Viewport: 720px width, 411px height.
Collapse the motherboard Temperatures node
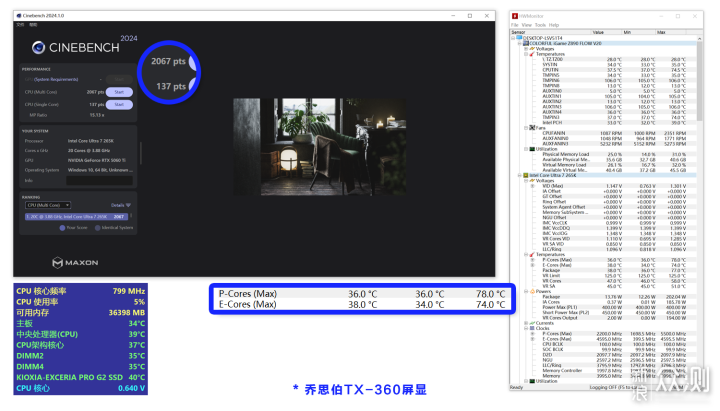click(526, 54)
